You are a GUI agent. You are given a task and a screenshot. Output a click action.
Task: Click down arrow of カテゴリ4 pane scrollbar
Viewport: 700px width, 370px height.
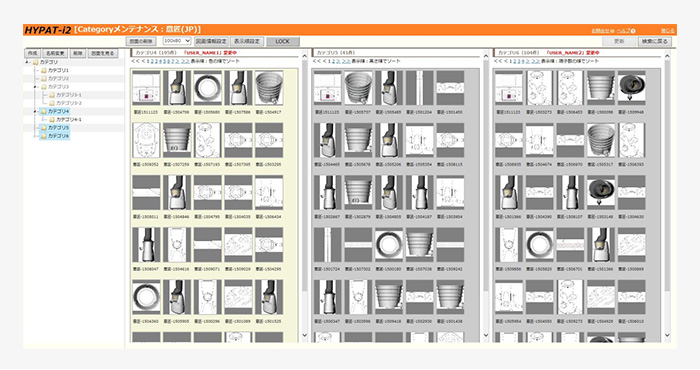coord(304,335)
